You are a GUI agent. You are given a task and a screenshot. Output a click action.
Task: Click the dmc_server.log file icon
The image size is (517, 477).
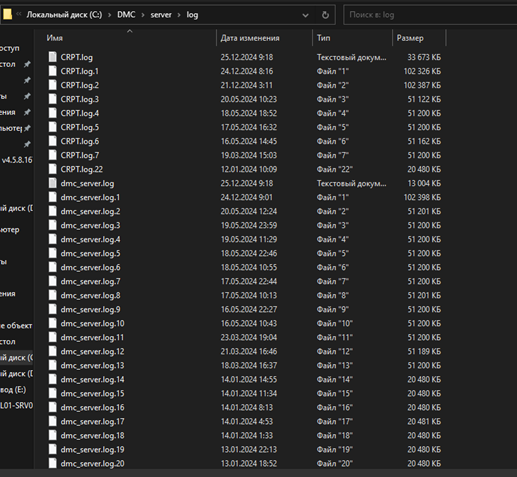[x=52, y=183]
